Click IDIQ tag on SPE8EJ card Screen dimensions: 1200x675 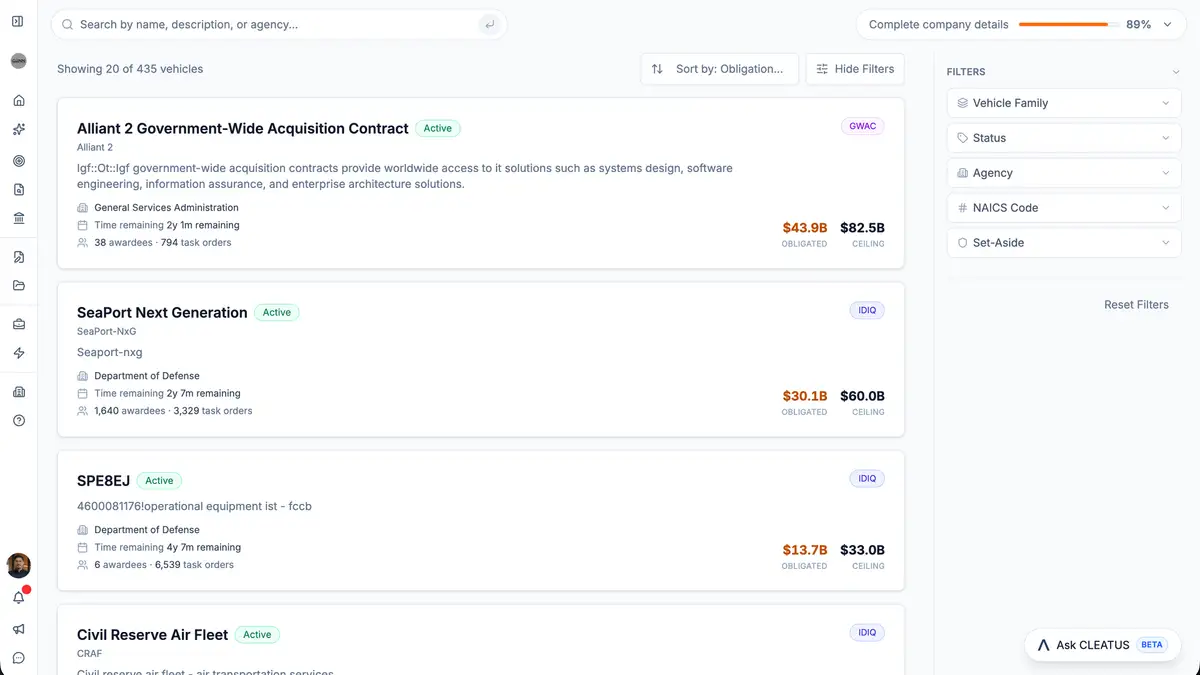pyautogui.click(x=867, y=479)
